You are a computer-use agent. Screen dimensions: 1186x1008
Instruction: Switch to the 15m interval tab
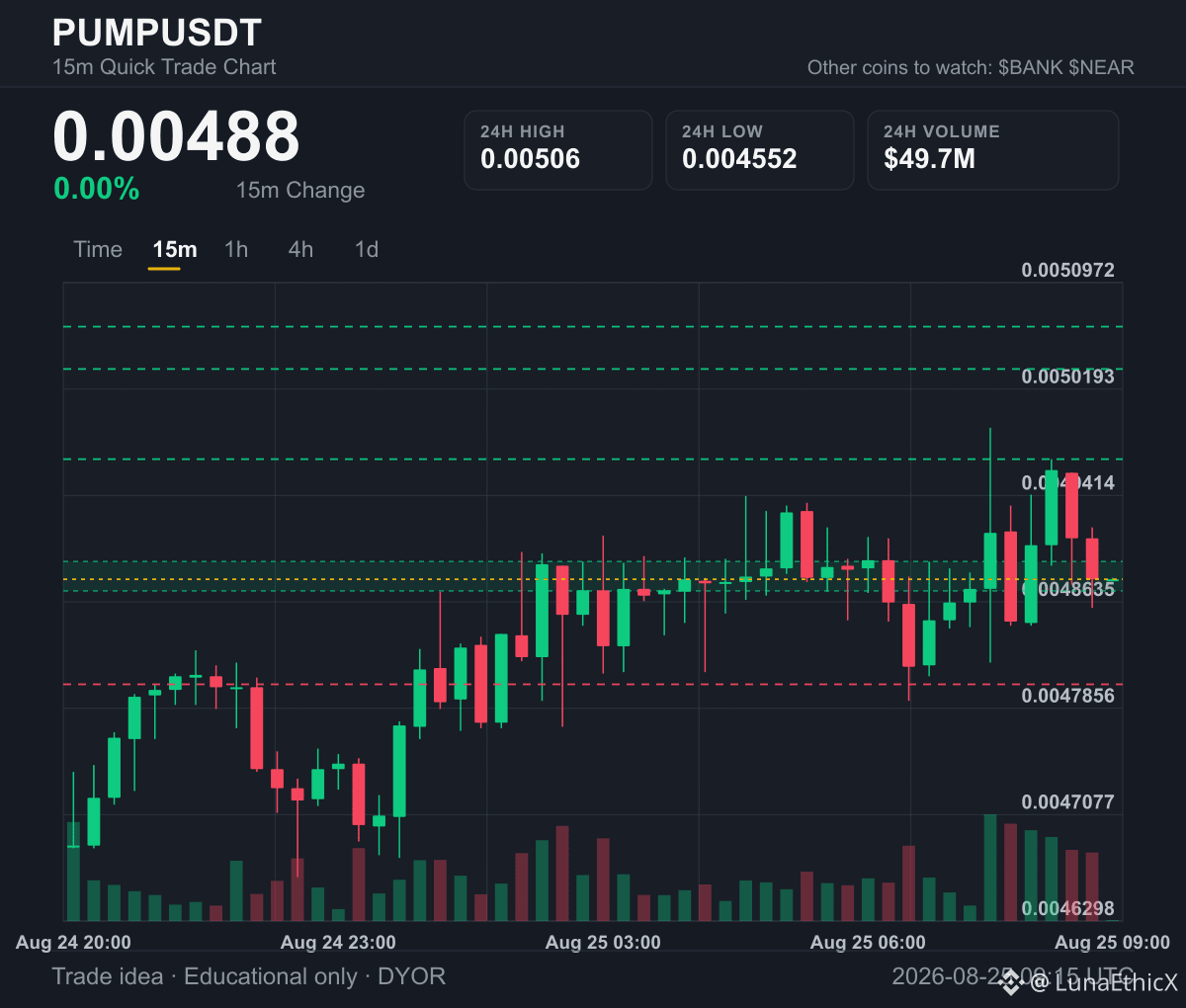(175, 249)
